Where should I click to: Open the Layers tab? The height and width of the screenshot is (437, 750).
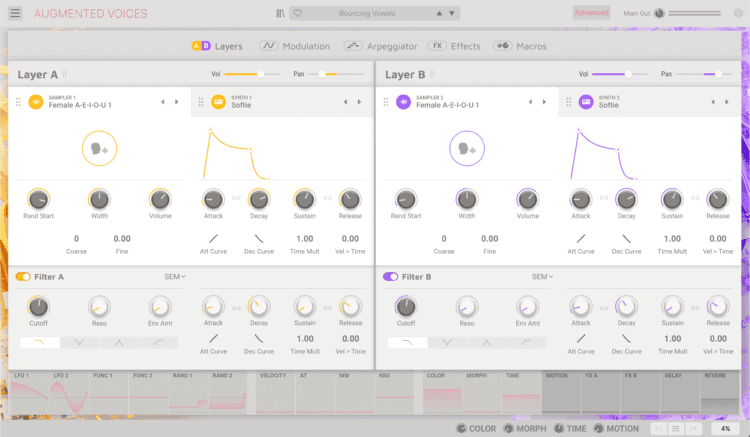pyautogui.click(x=217, y=46)
